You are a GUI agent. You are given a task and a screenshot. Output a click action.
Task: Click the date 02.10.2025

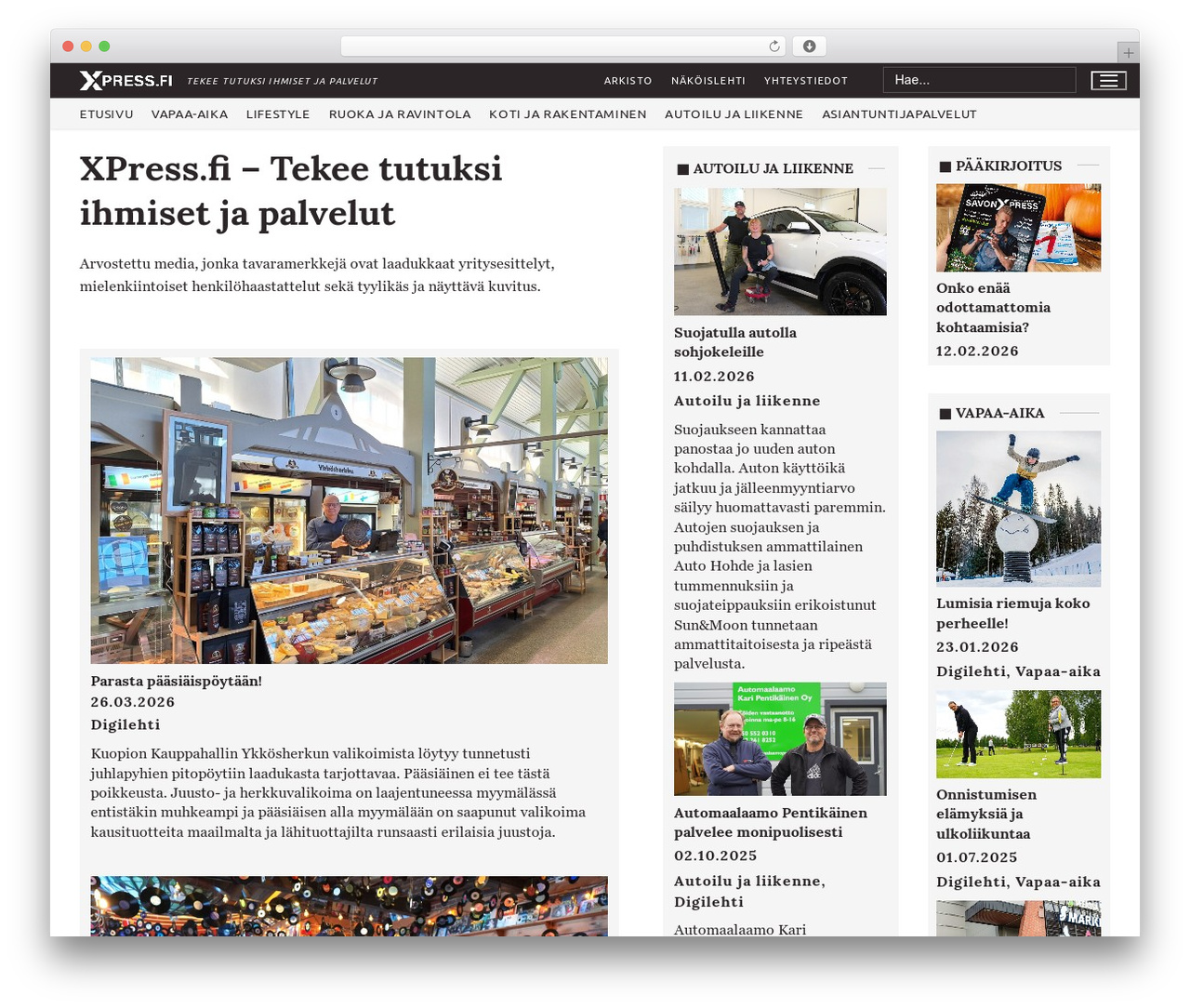(x=716, y=856)
